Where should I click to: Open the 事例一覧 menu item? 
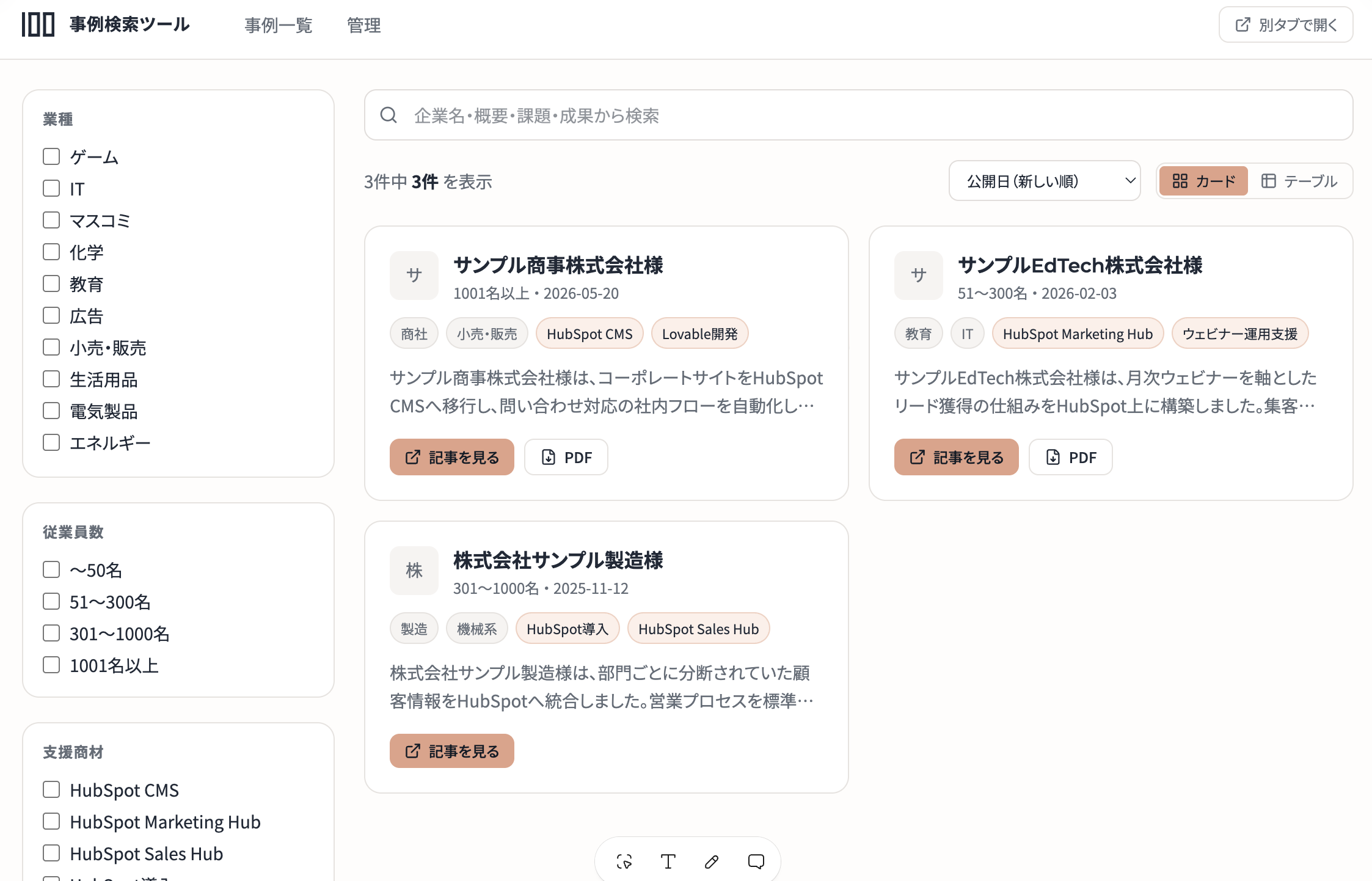pyautogui.click(x=279, y=25)
